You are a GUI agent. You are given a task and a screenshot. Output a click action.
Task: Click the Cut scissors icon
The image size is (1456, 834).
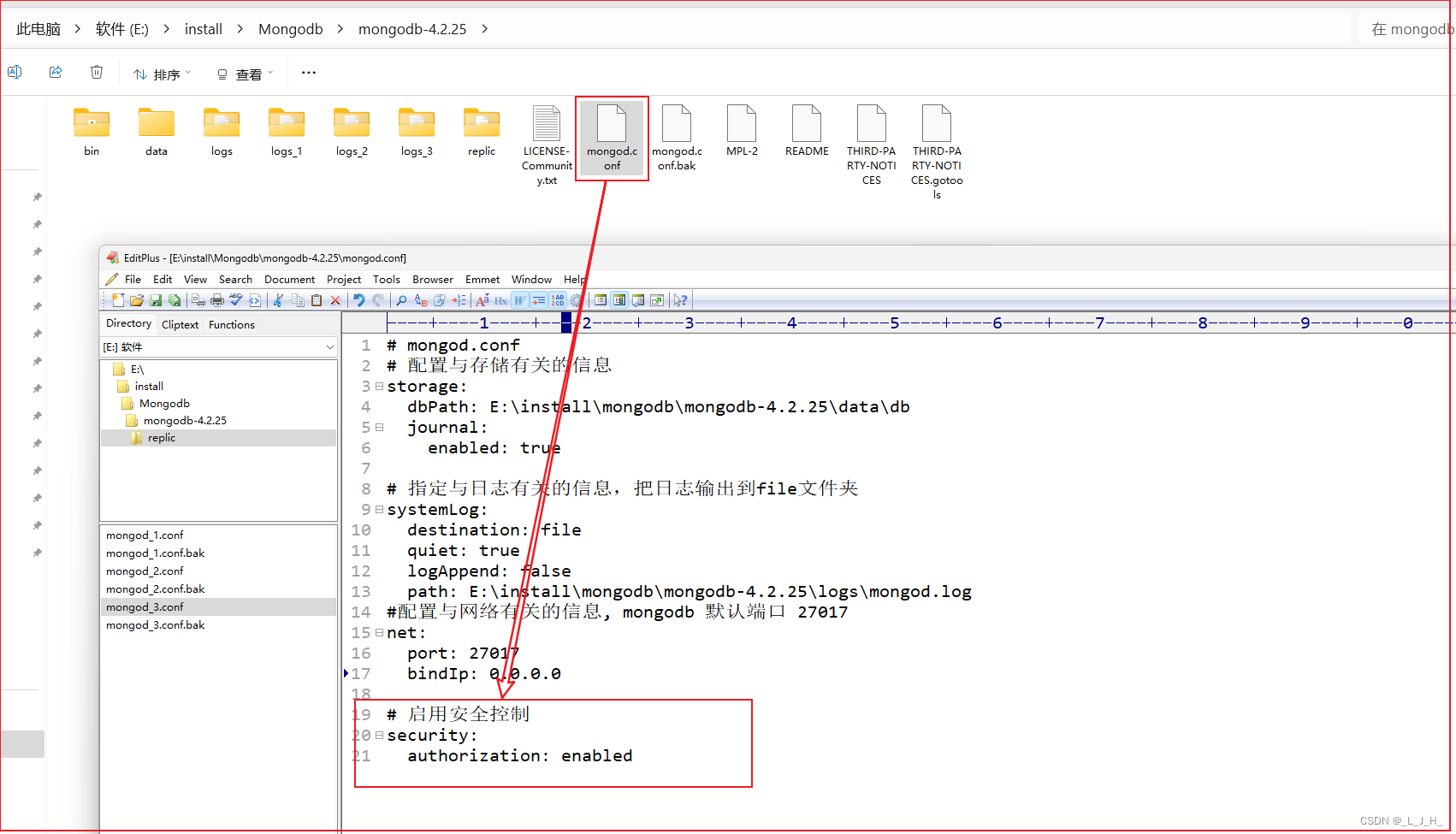[x=278, y=300]
